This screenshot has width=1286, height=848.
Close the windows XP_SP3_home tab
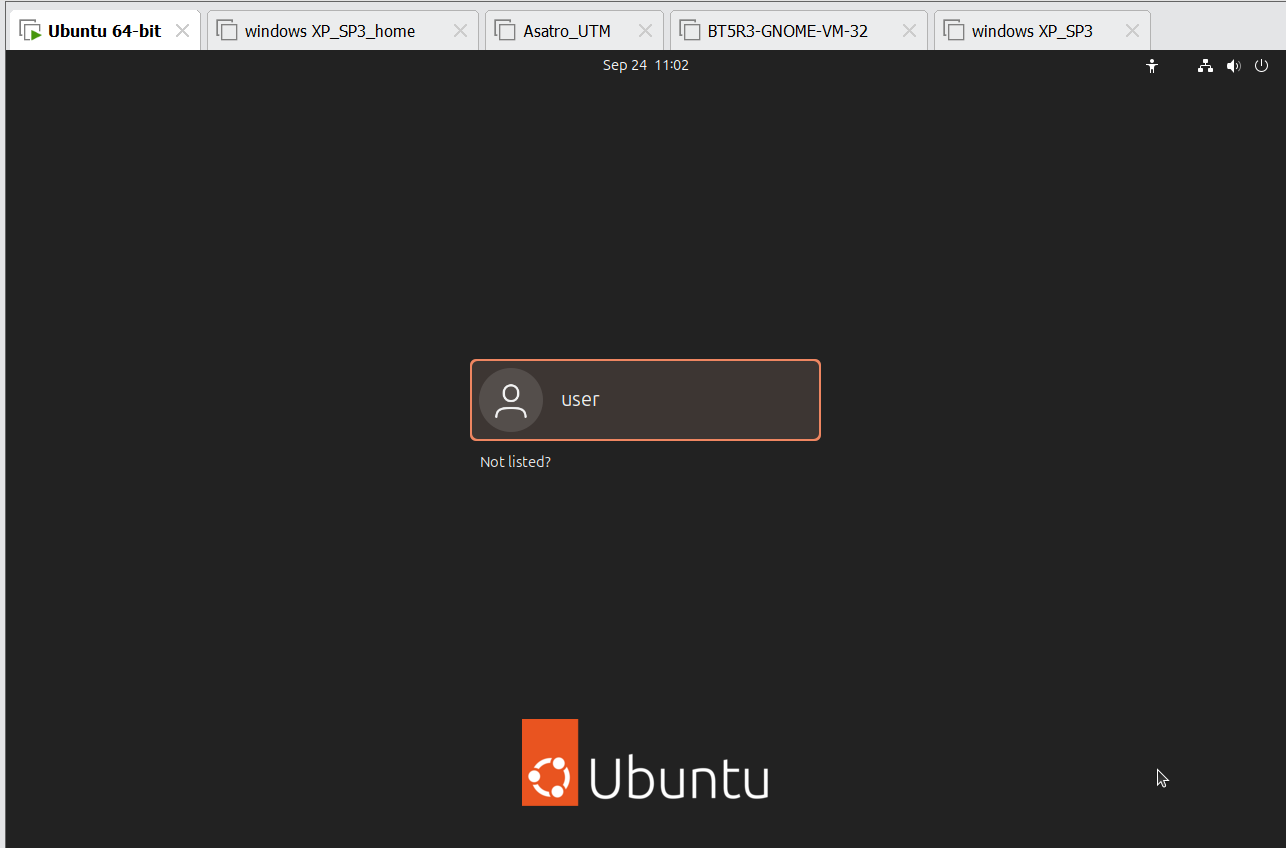(x=460, y=31)
